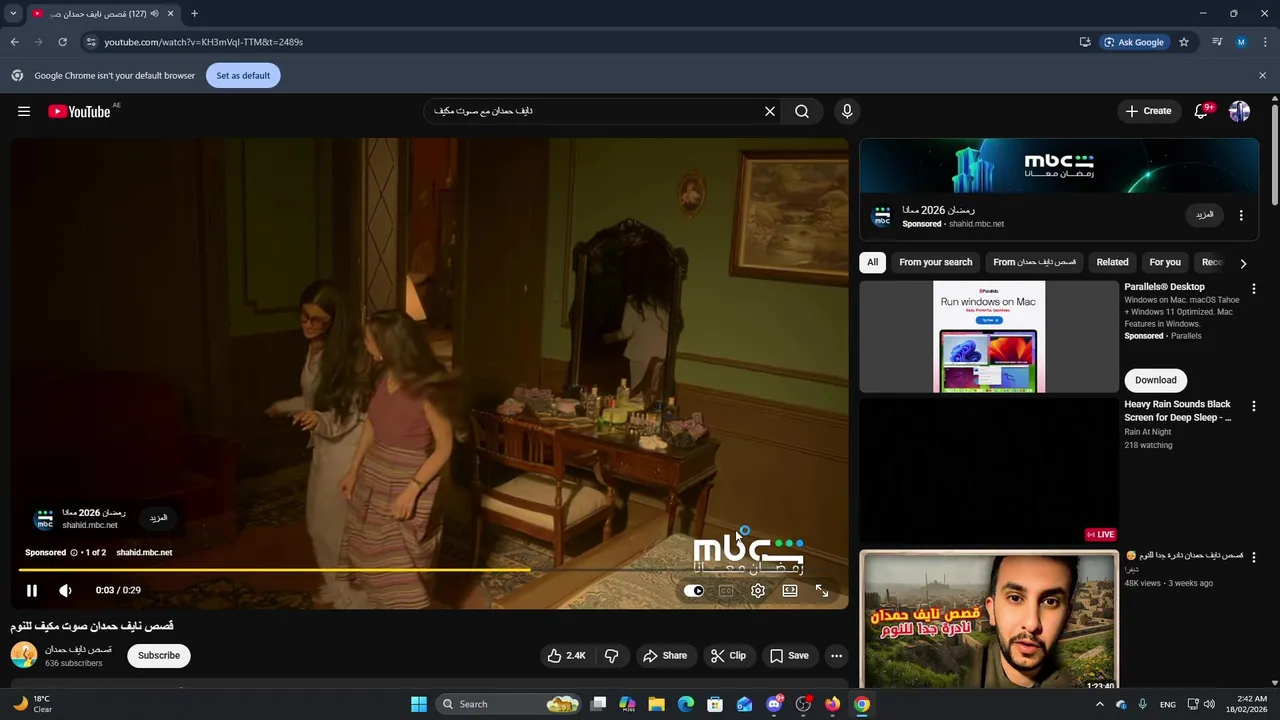
Task: Pause the playing video
Action: point(32,590)
